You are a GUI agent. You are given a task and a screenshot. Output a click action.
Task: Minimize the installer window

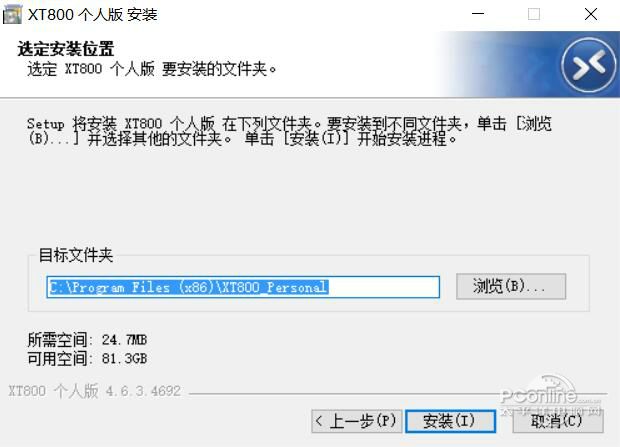point(478,14)
